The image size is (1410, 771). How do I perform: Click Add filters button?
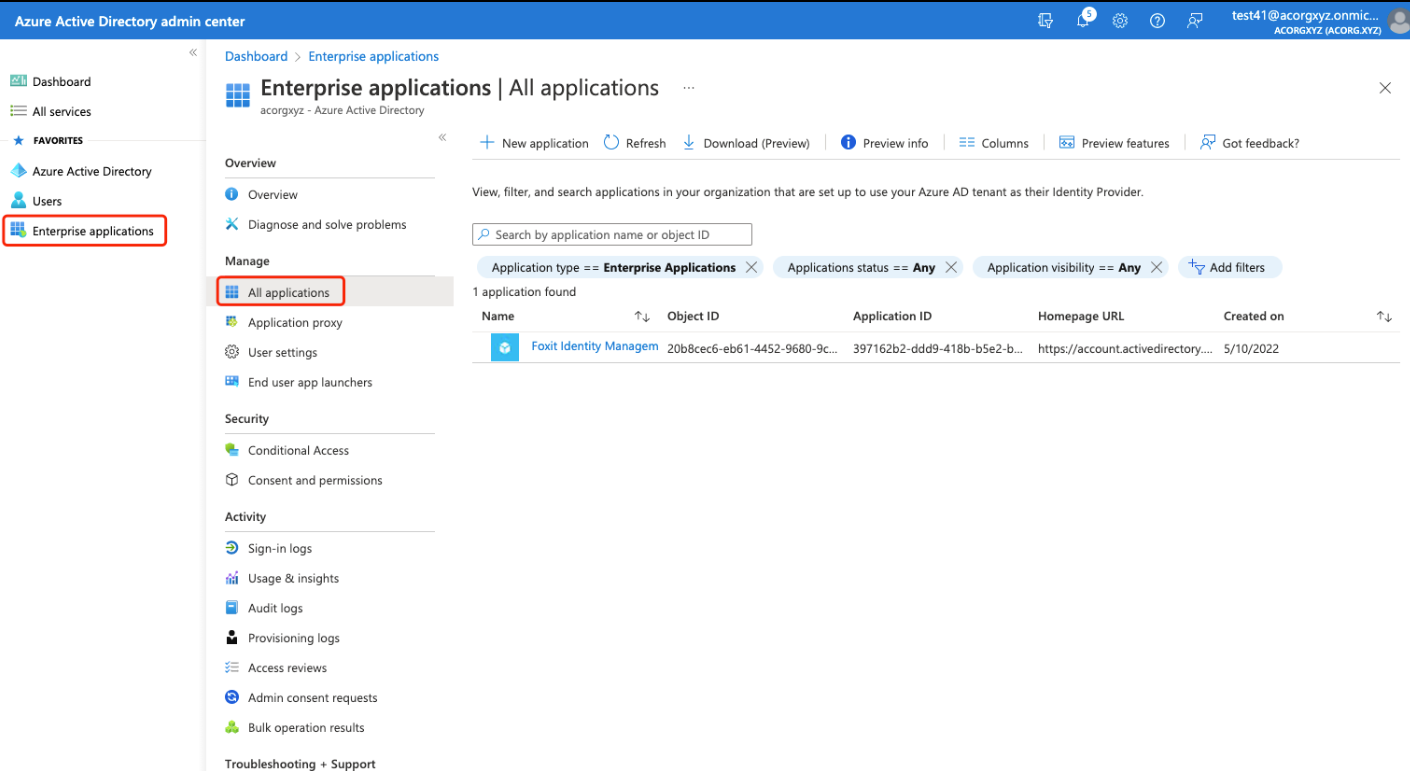(x=1230, y=268)
